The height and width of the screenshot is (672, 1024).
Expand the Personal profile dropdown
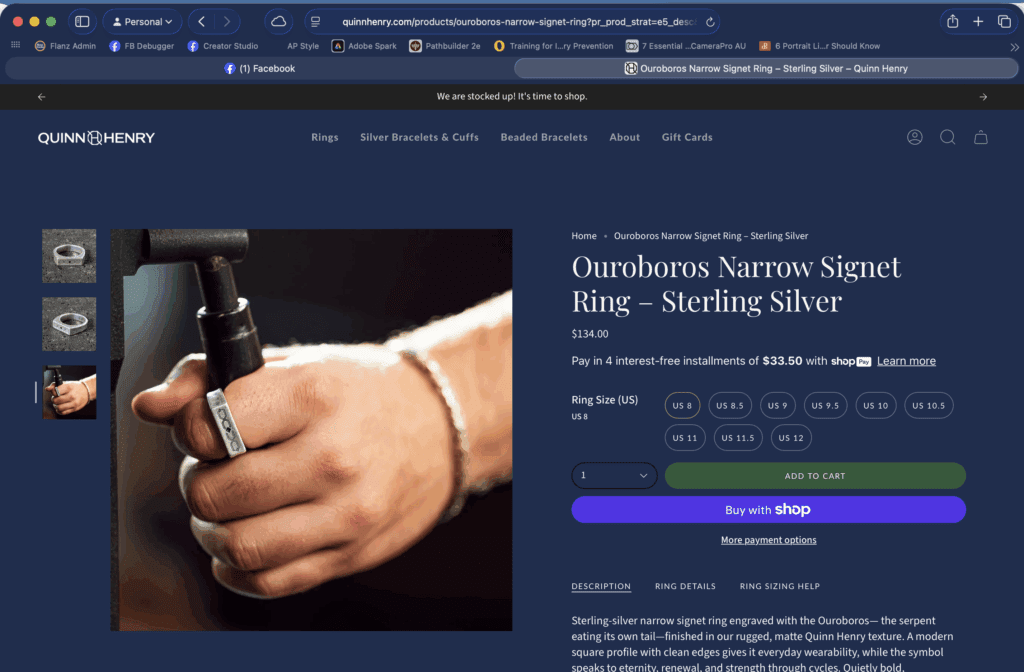click(x=142, y=22)
